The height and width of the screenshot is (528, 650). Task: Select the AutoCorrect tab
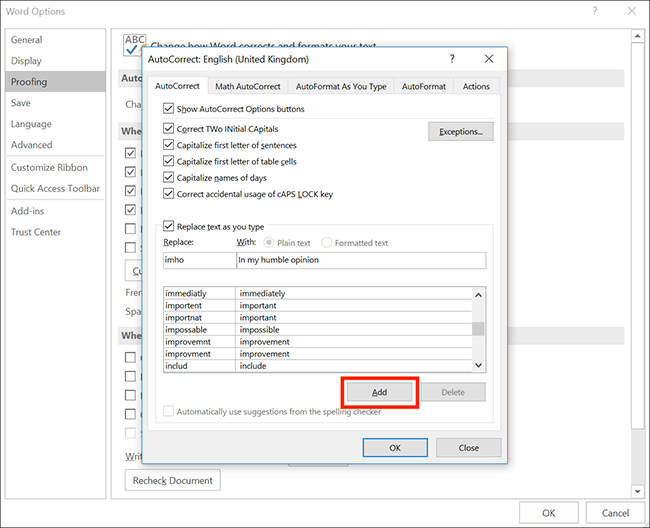tap(177, 86)
